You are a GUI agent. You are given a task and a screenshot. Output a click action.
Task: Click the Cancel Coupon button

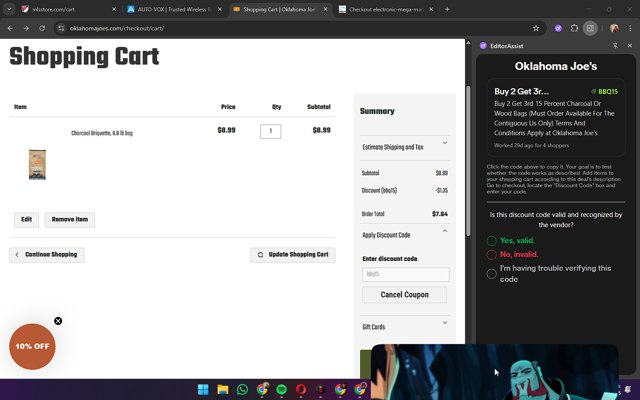404,295
